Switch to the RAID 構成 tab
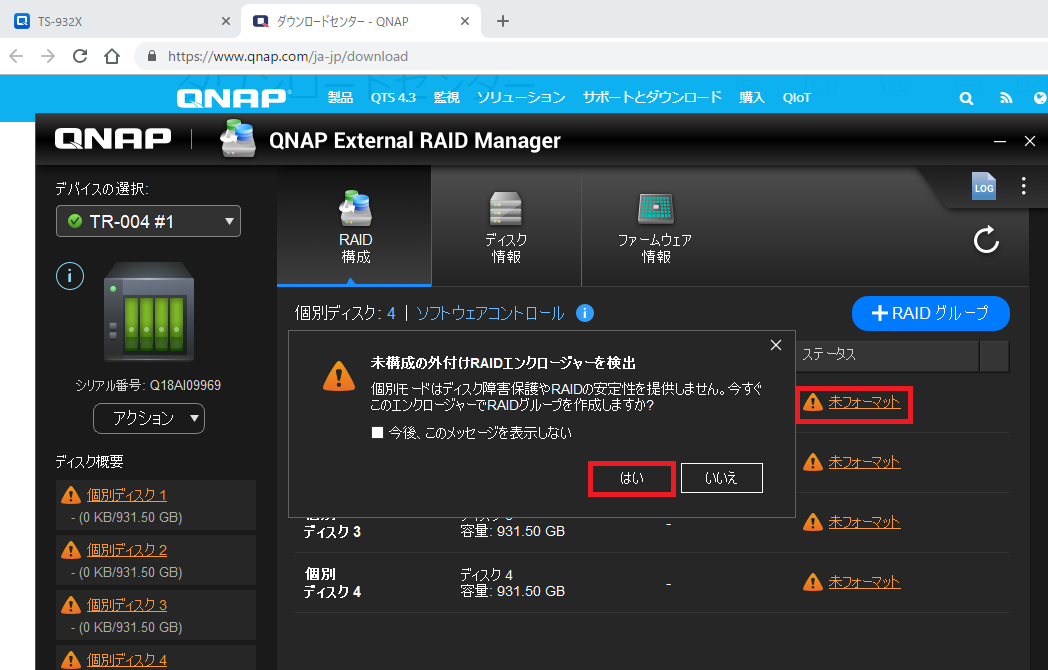This screenshot has height=670, width=1048. 355,227
